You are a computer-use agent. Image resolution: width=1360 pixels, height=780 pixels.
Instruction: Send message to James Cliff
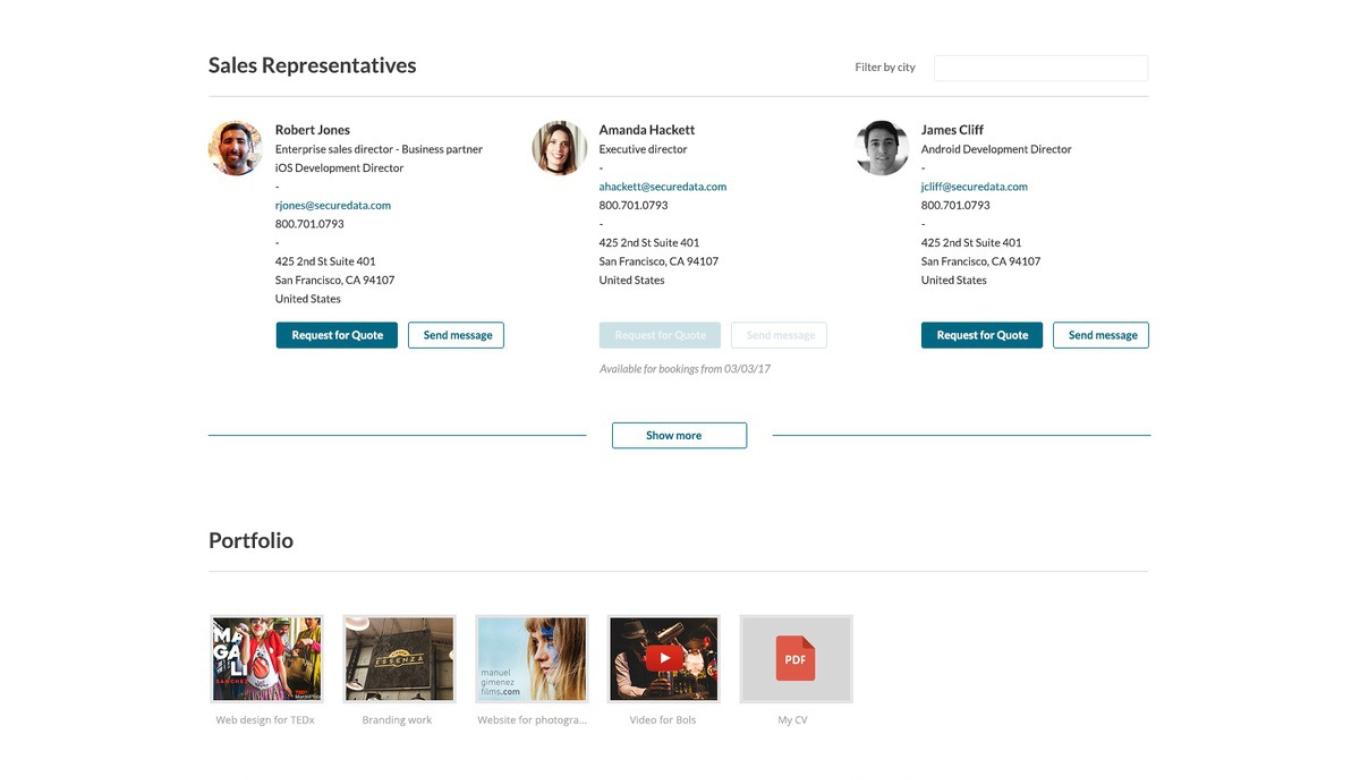[1101, 335]
